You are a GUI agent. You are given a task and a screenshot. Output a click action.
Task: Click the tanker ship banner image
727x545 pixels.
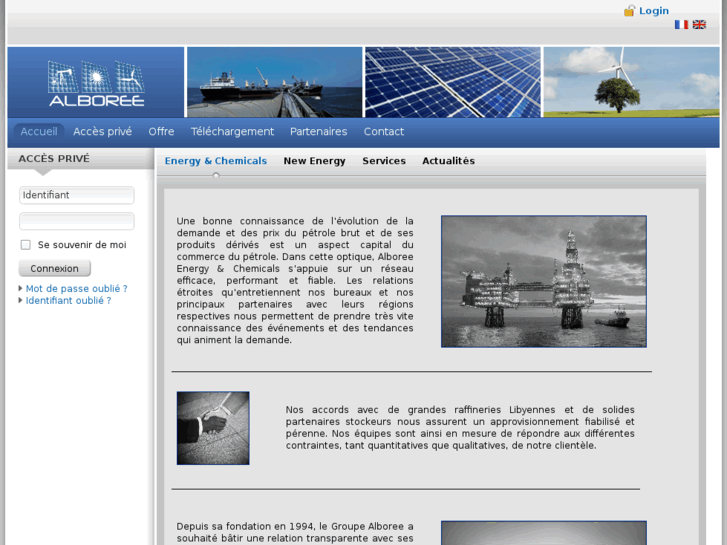coord(274,82)
